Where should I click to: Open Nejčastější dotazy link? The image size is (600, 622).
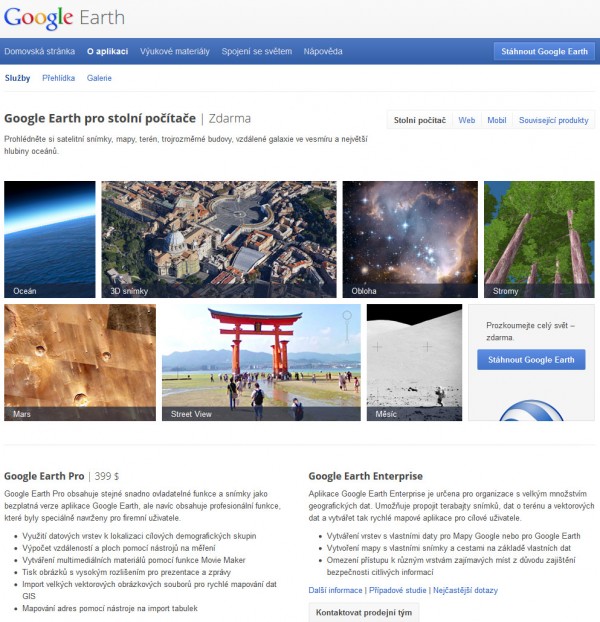point(465,590)
